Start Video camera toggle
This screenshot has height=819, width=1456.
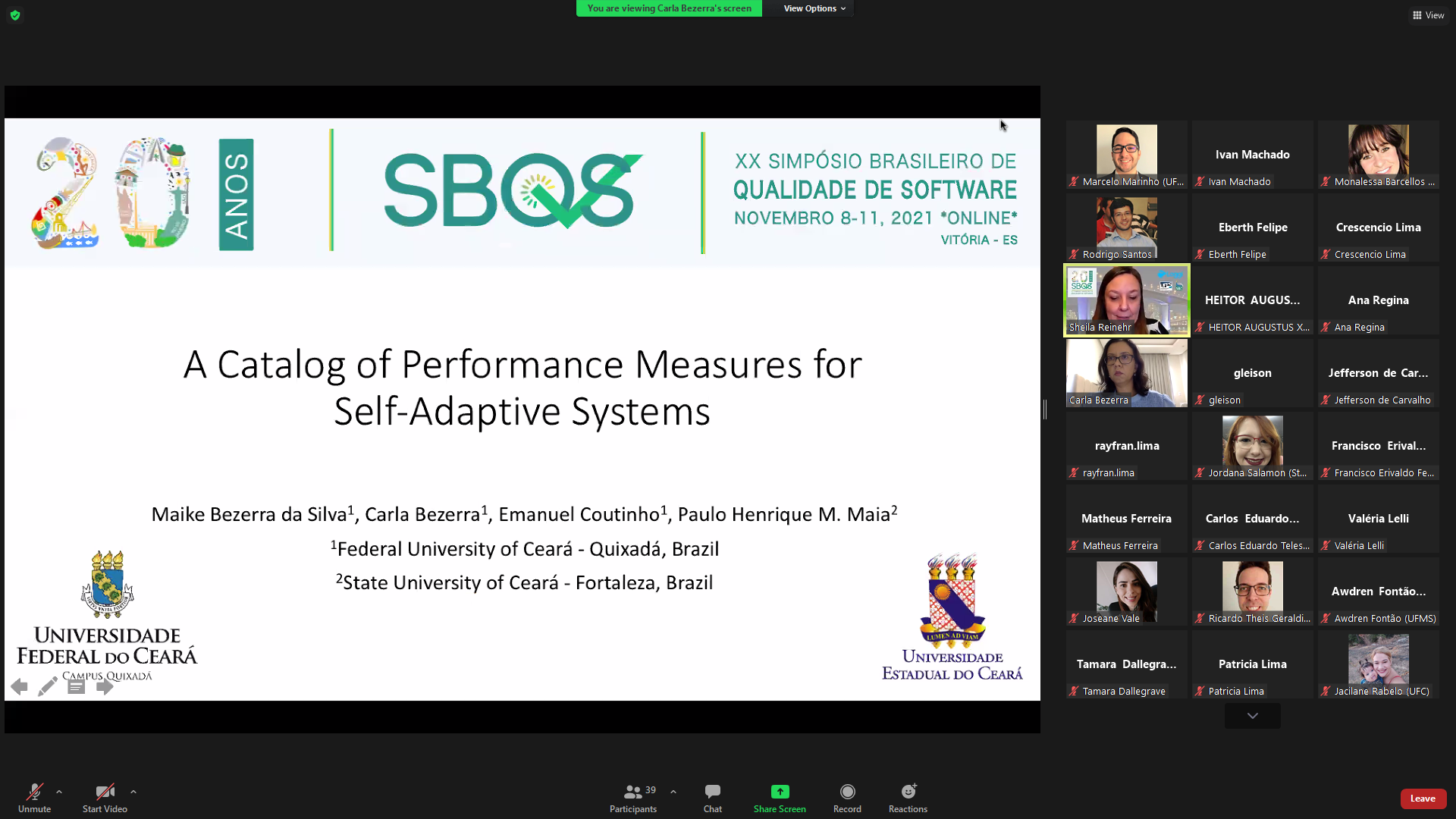(x=105, y=792)
